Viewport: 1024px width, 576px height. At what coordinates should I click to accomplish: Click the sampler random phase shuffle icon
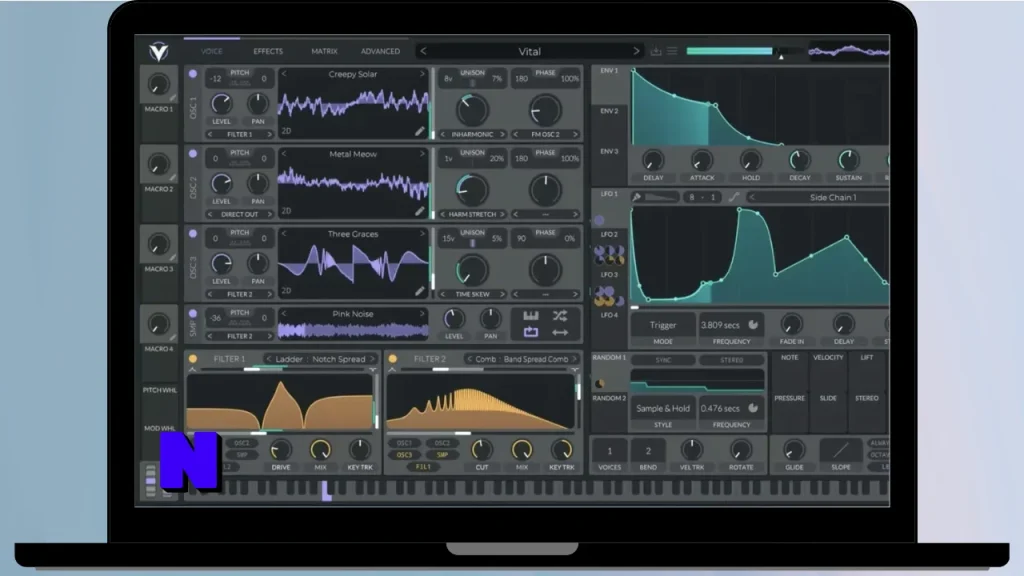pyautogui.click(x=560, y=316)
